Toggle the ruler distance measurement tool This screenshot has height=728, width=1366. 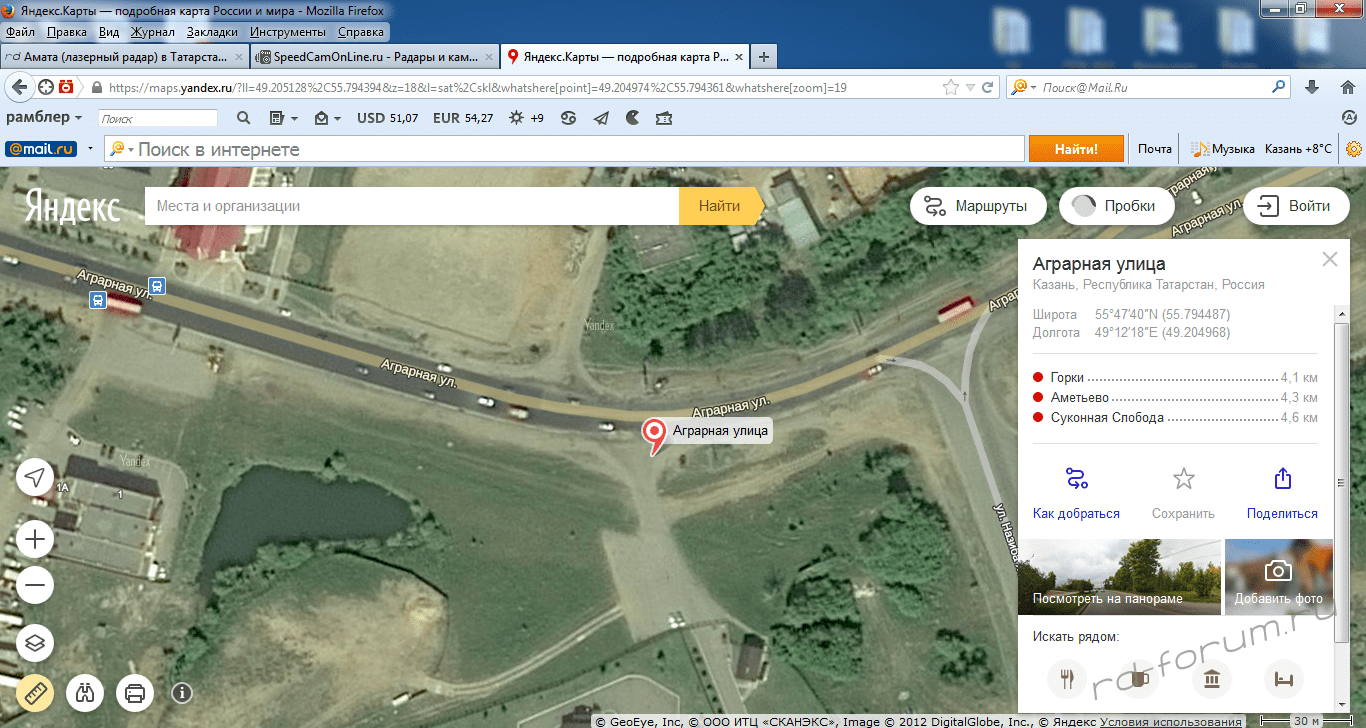tap(35, 692)
